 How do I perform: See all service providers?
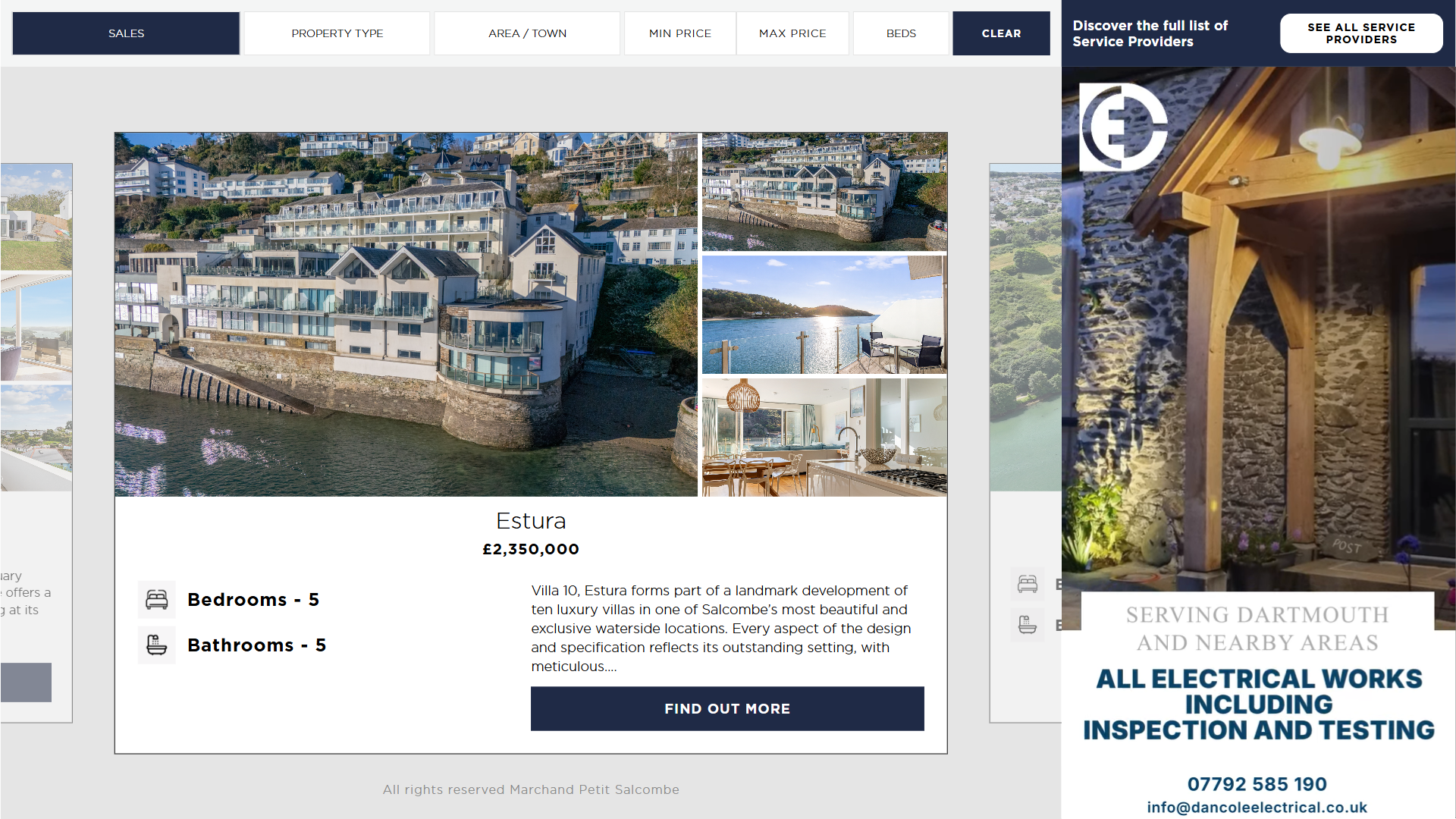pos(1361,33)
